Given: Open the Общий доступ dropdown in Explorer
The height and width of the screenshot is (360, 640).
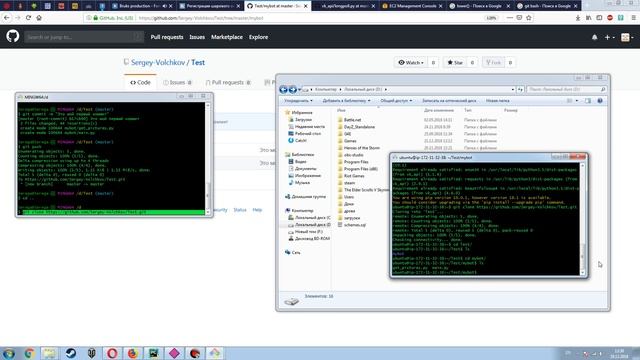Looking at the screenshot, I should pyautogui.click(x=396, y=100).
